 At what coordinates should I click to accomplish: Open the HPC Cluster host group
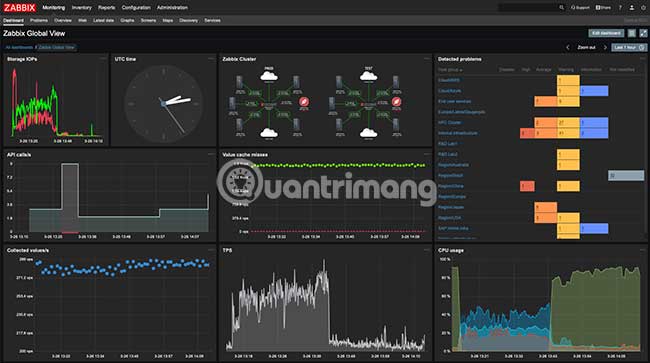449,123
